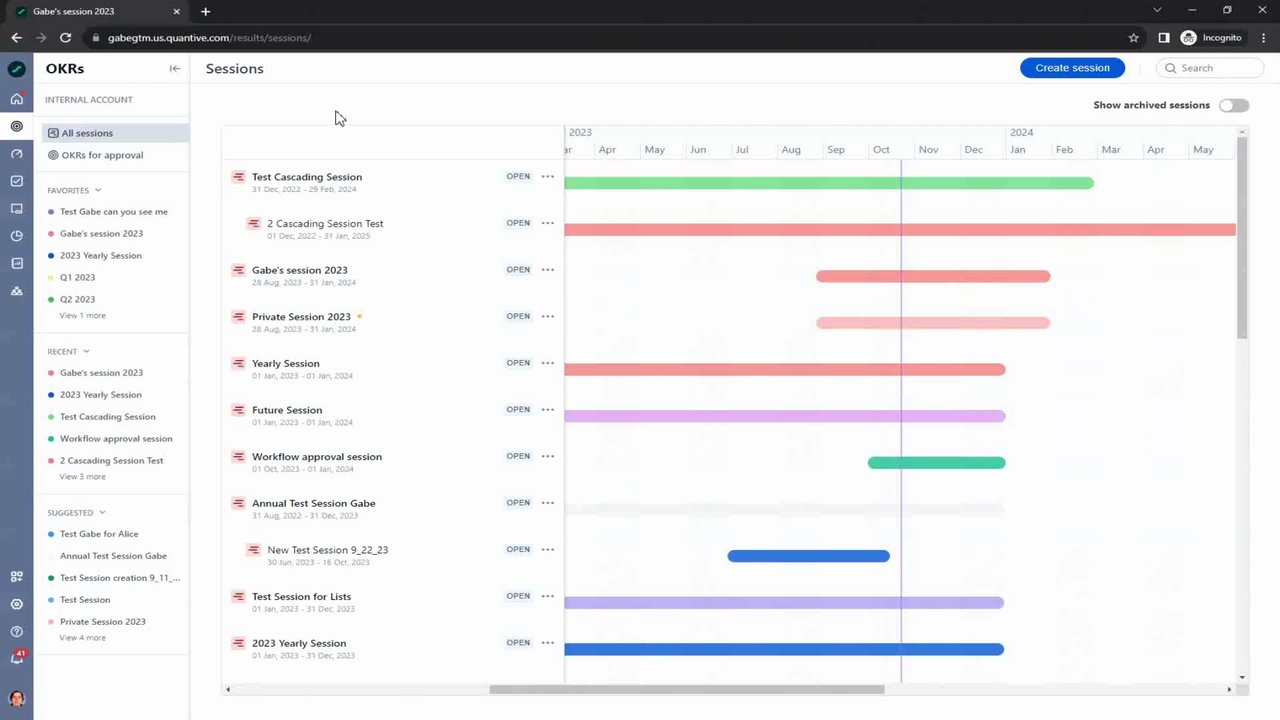Open the help question mark icon
1280x720 pixels.
(x=16, y=631)
